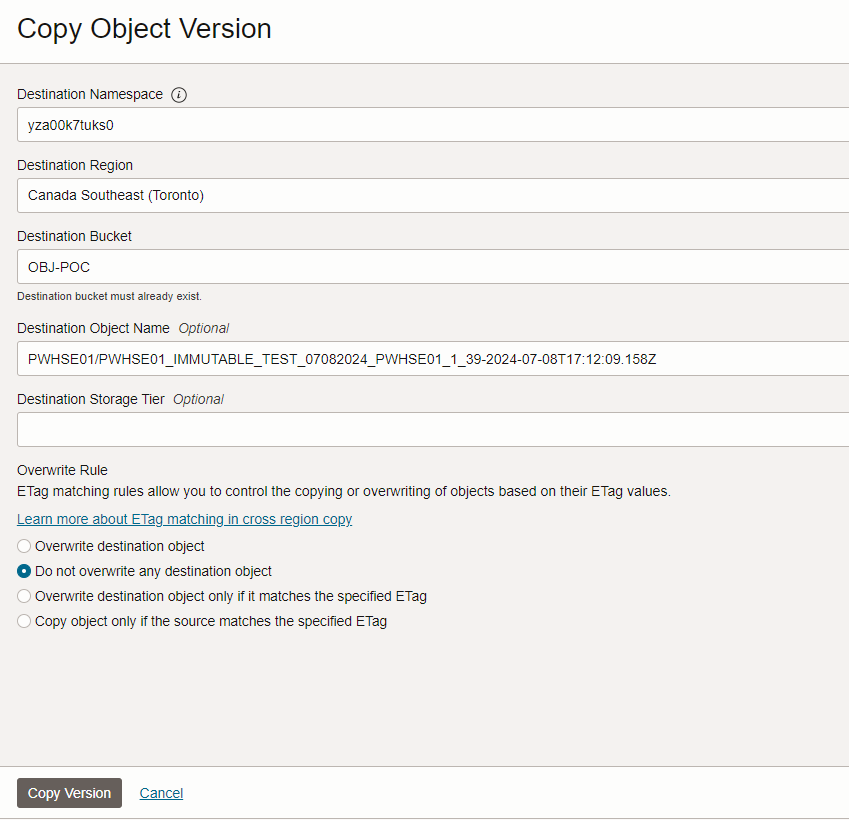Expand the empty Destination Storage Tier dropdown
Screen dimensions: 849x820
coord(432,429)
